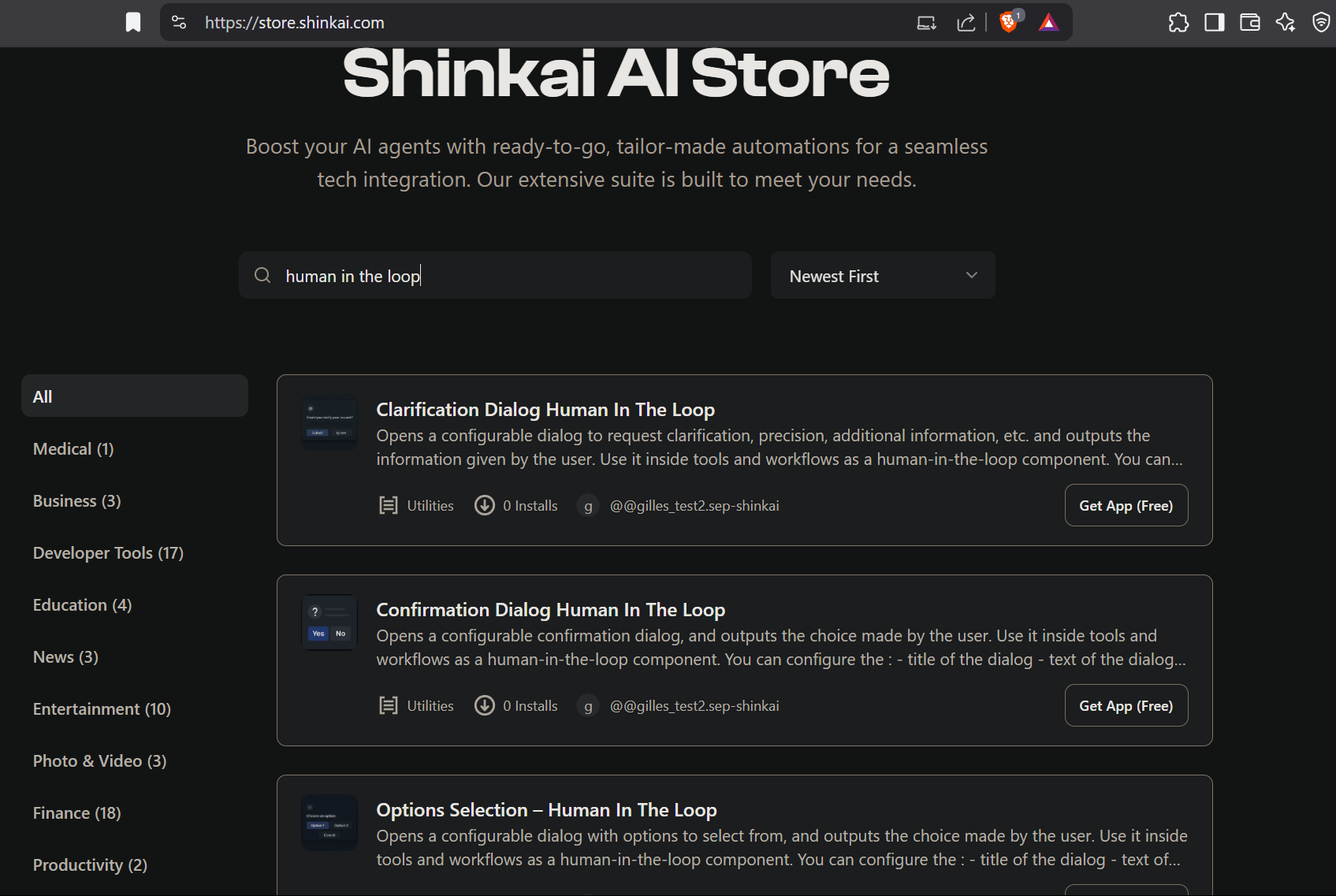Switch to the All category tab
1336x896 pixels.
click(134, 396)
